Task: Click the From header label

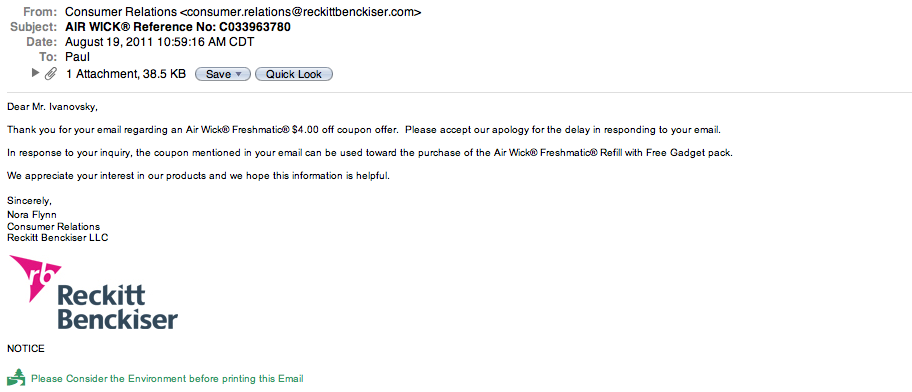Action: 40,12
